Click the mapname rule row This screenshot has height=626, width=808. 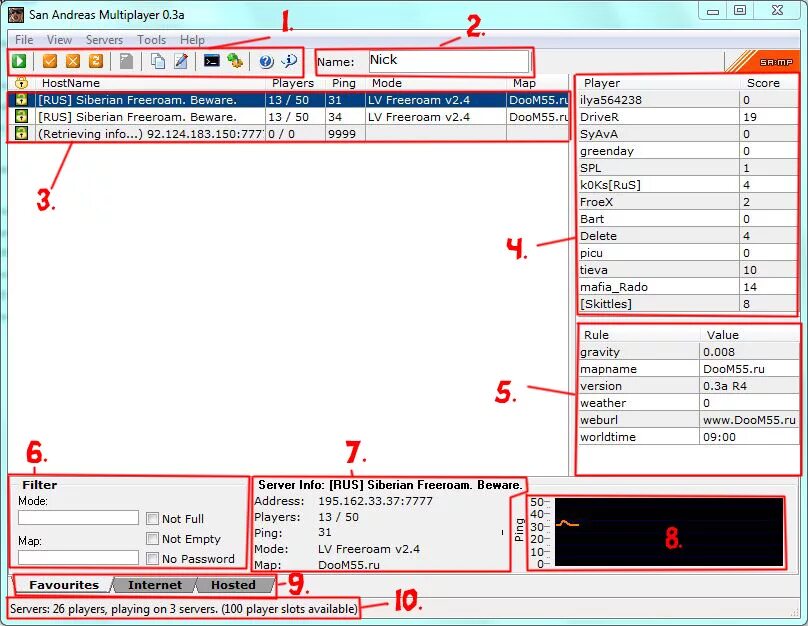(689, 369)
